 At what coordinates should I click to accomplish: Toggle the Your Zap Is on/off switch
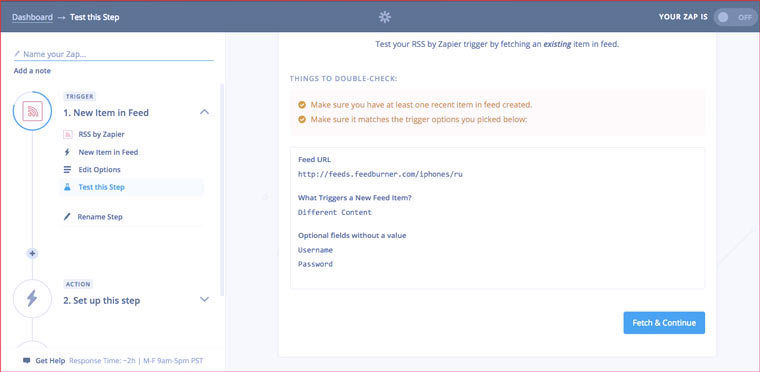point(735,17)
